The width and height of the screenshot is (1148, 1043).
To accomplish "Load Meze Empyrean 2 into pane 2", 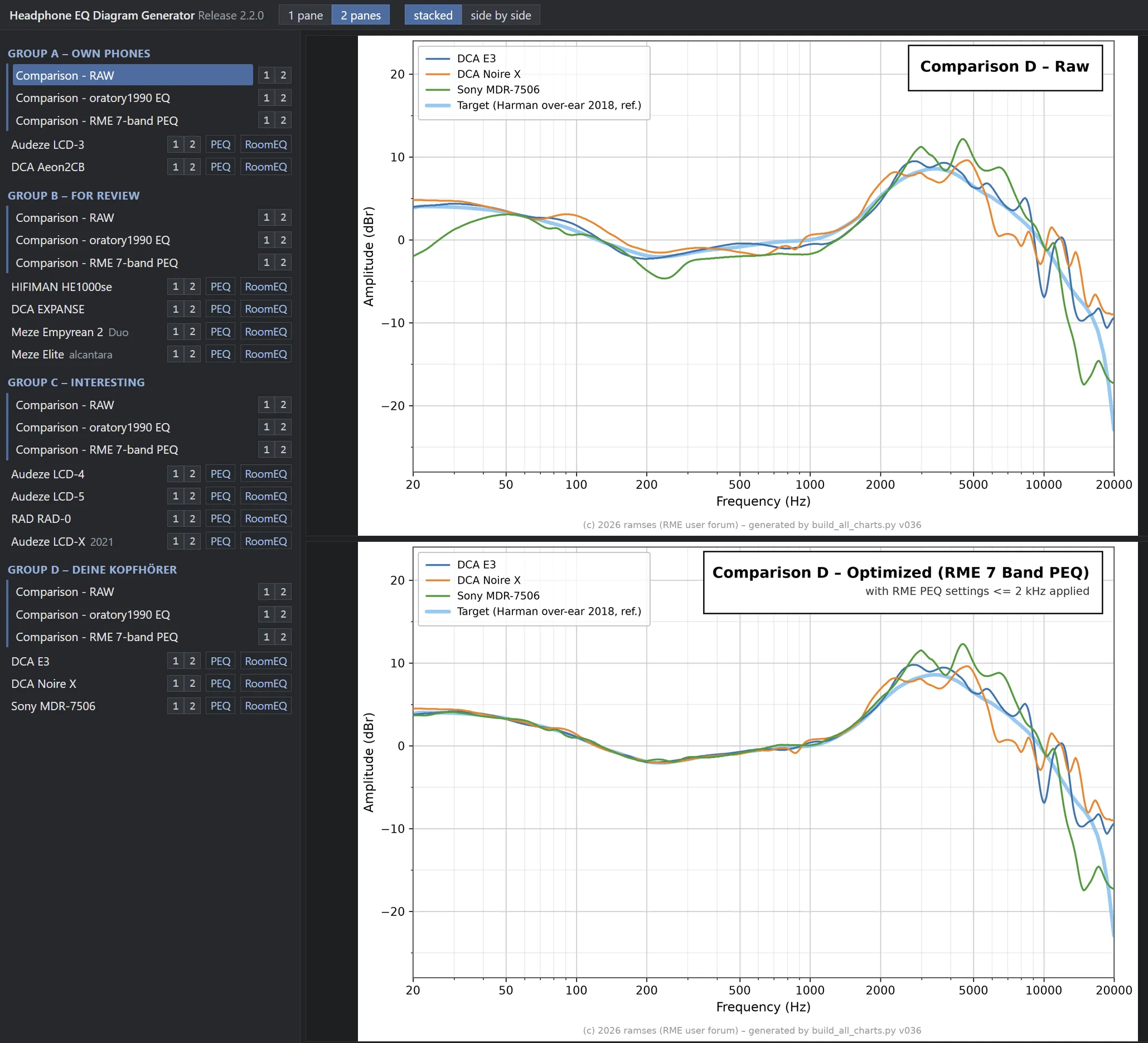I will coord(192,331).
